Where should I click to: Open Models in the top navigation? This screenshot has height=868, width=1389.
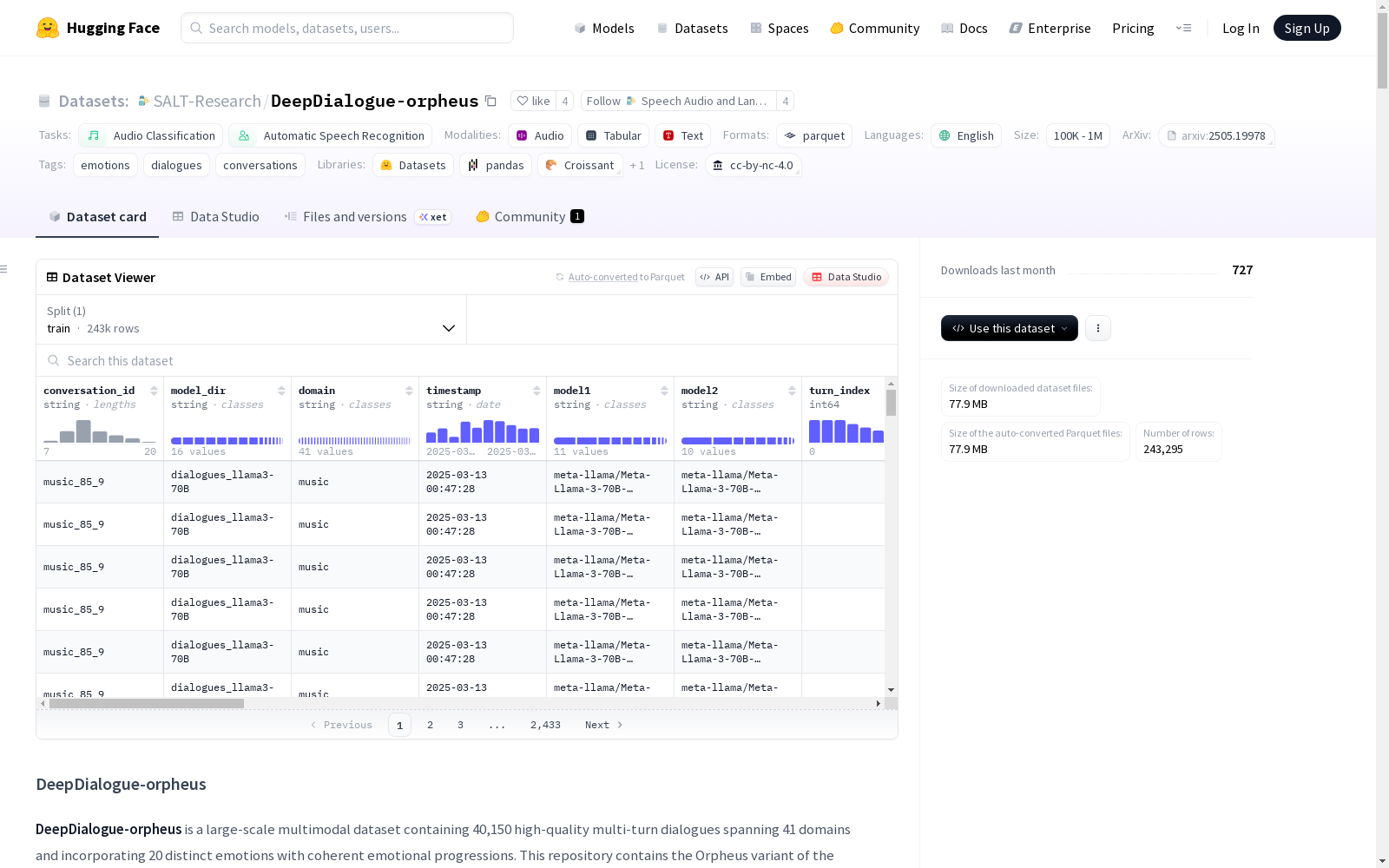click(604, 28)
